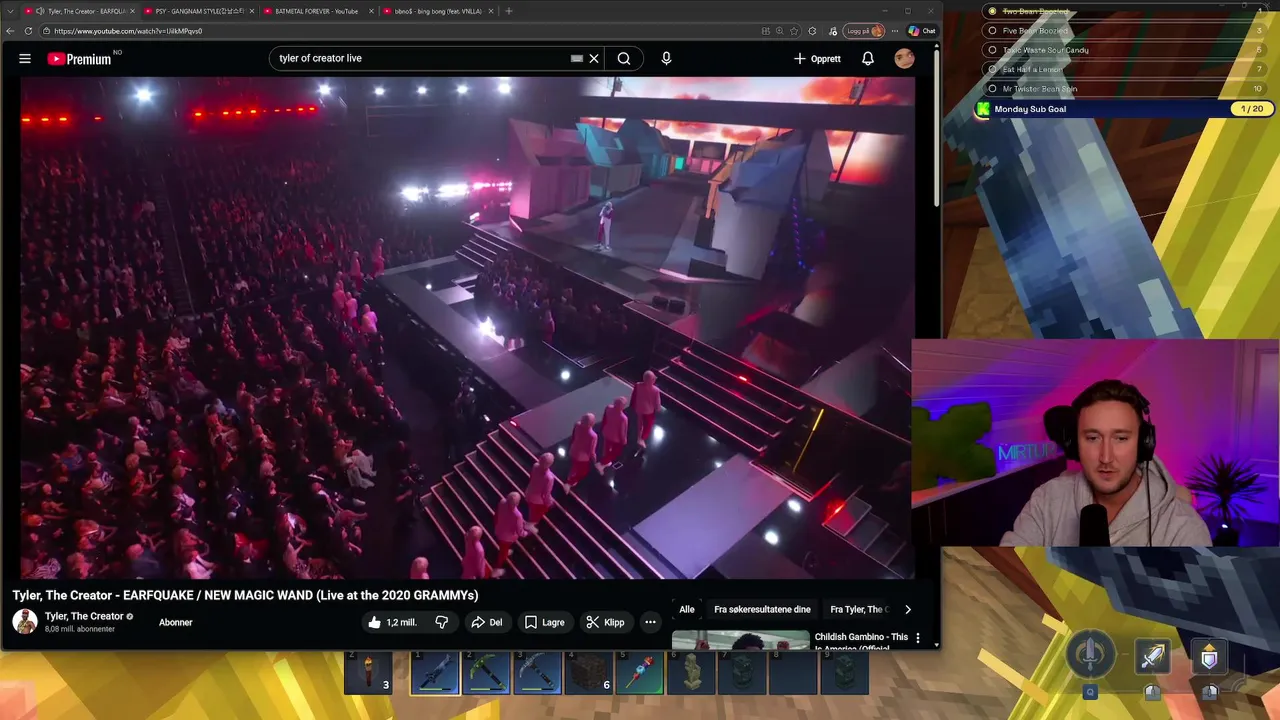Screen dimensions: 1280x720
Task: Share the video with Del button
Action: coord(487,622)
